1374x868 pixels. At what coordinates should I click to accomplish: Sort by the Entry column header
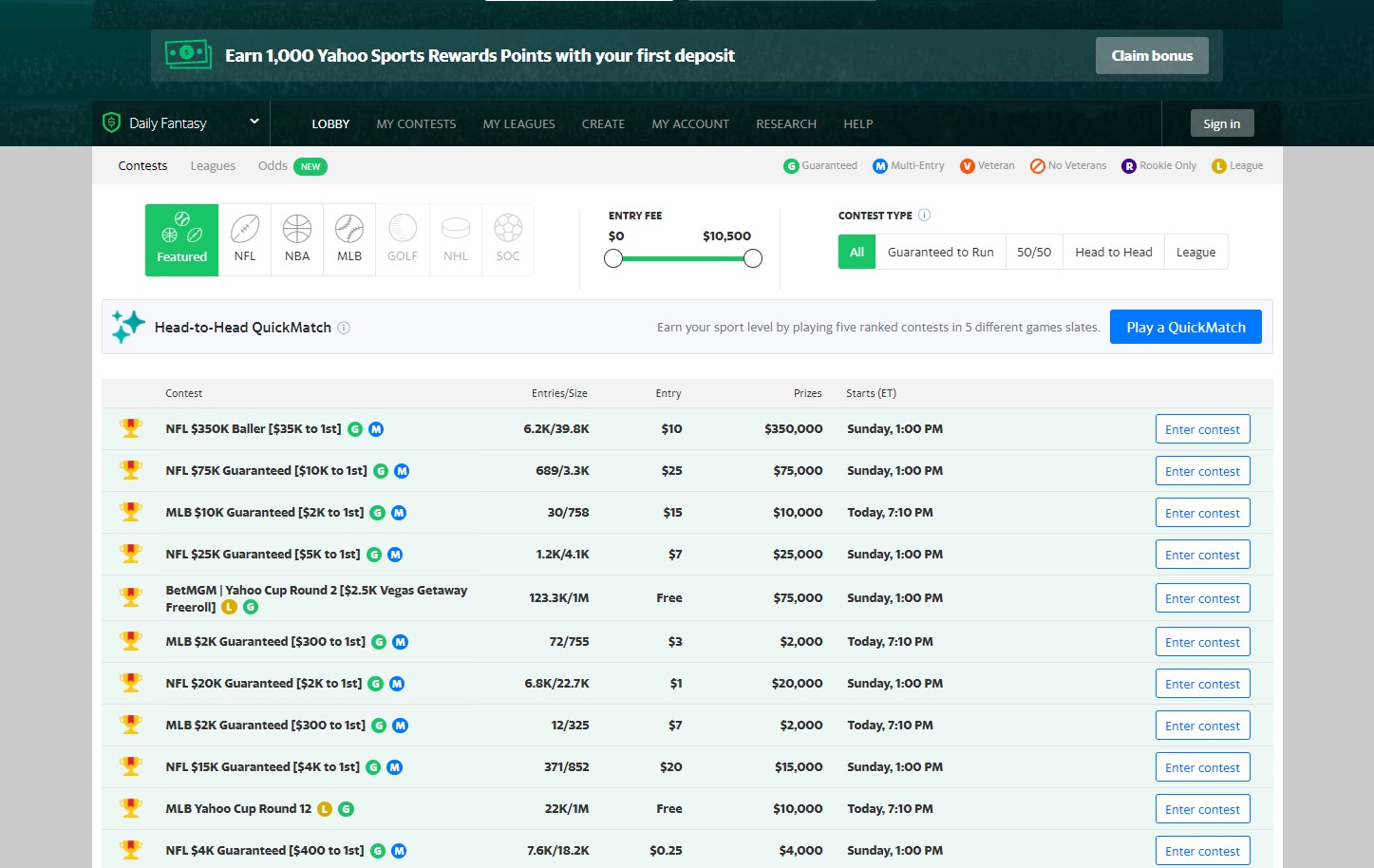(x=668, y=393)
